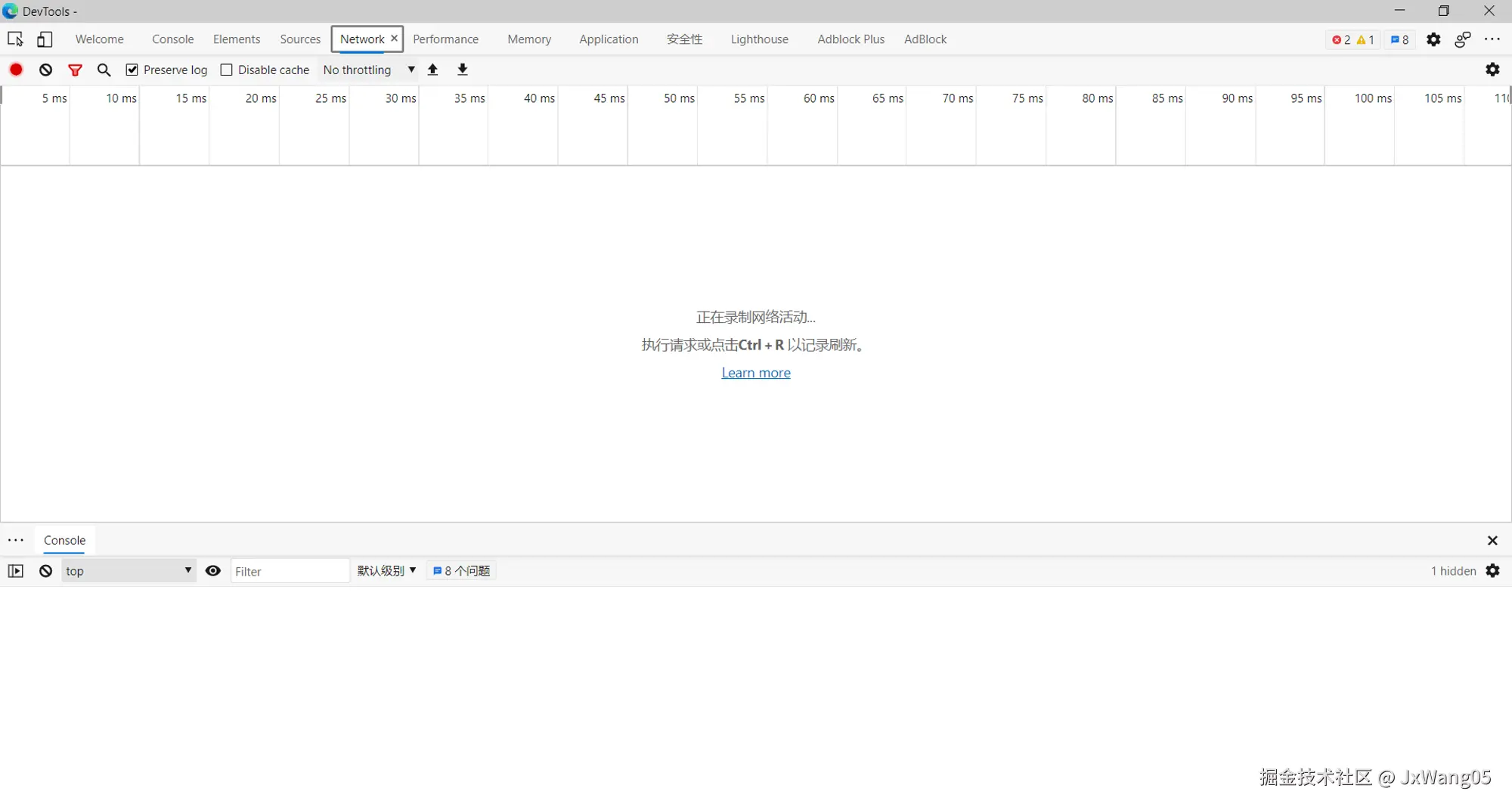
Task: Follow the Learn more link
Action: pos(756,373)
